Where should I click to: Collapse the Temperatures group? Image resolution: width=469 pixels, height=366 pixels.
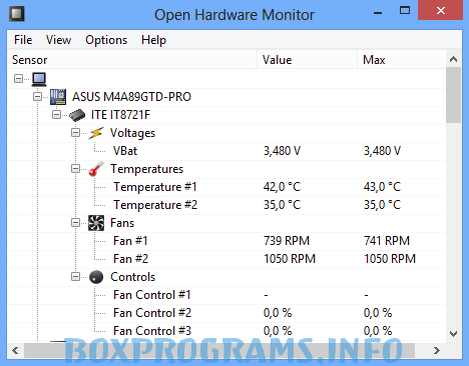click(x=75, y=169)
